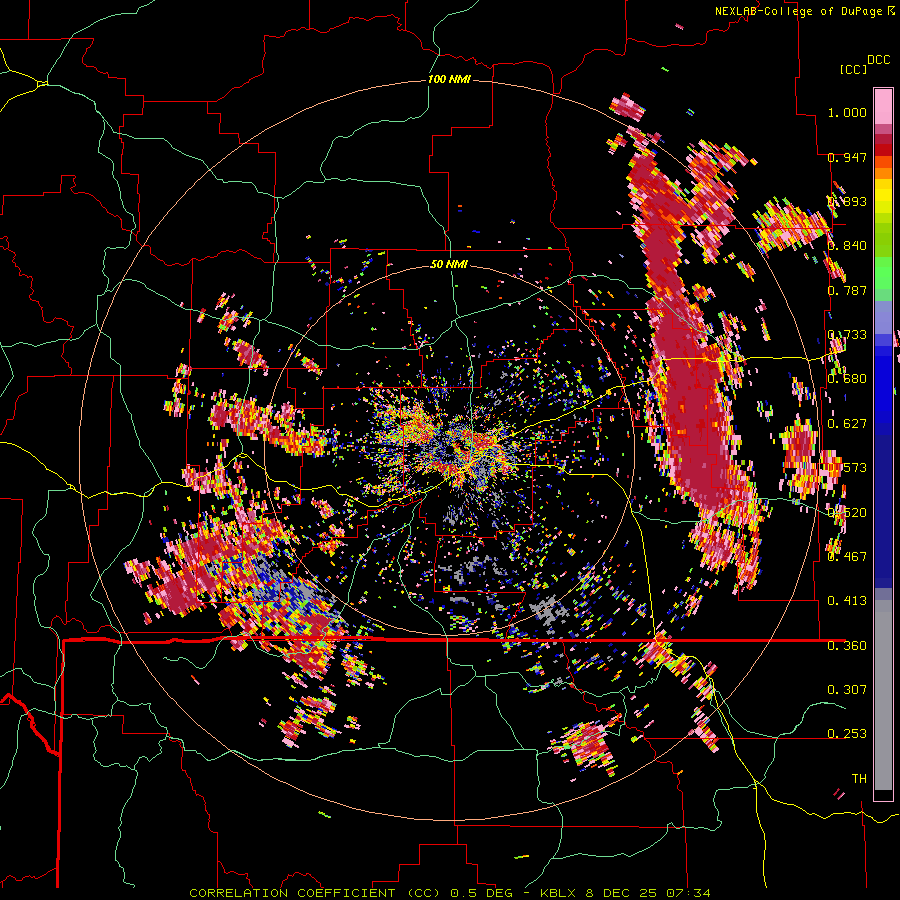Pick the light pink band beside 1.000
Image resolution: width=900 pixels, height=900 pixels.
(883, 107)
